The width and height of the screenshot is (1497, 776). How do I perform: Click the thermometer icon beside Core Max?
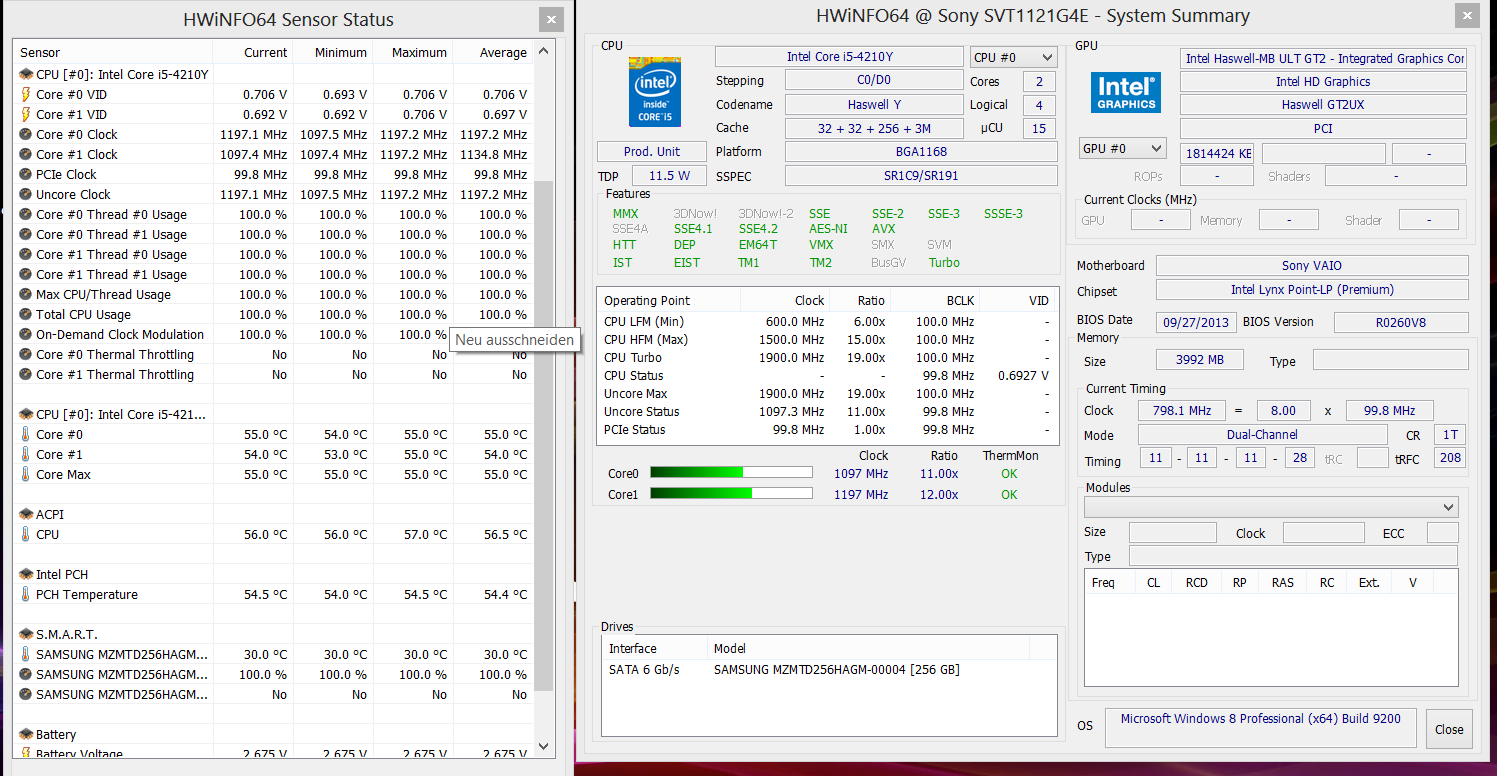click(x=26, y=474)
